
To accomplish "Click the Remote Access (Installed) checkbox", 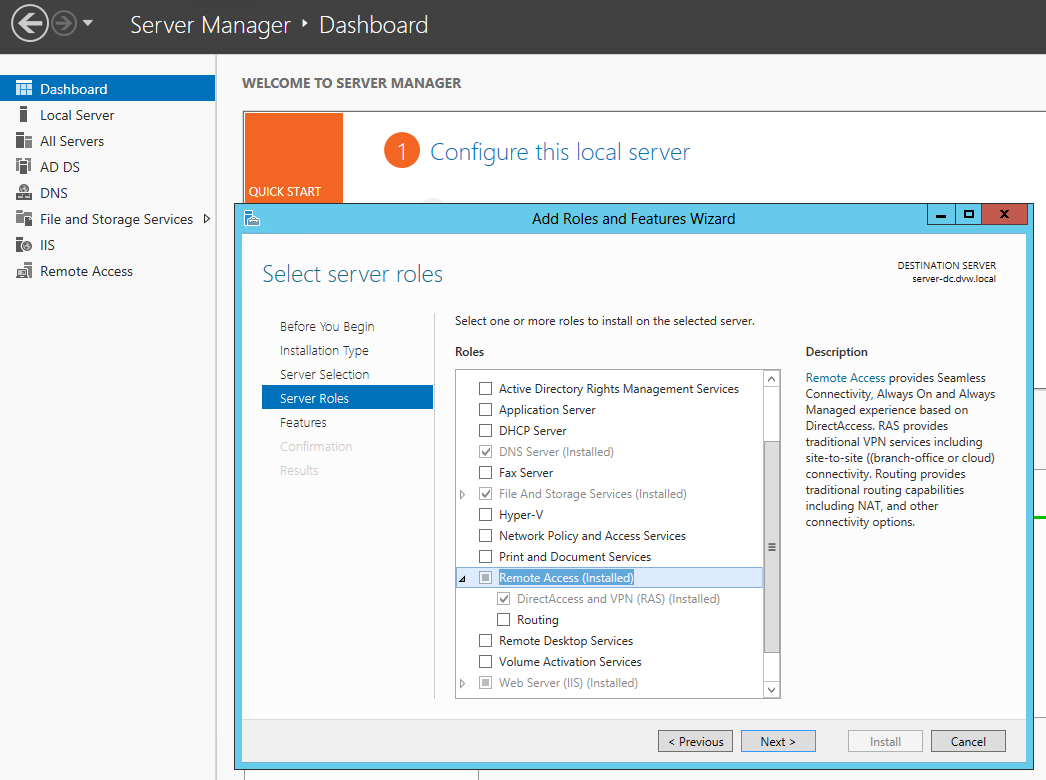I will tap(486, 578).
